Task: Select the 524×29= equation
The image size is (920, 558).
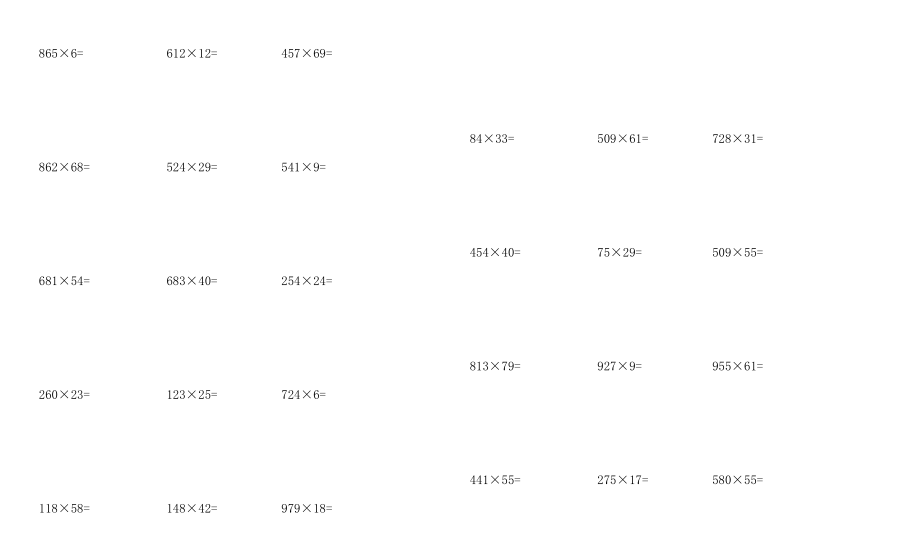Action: pyautogui.click(x=191, y=167)
